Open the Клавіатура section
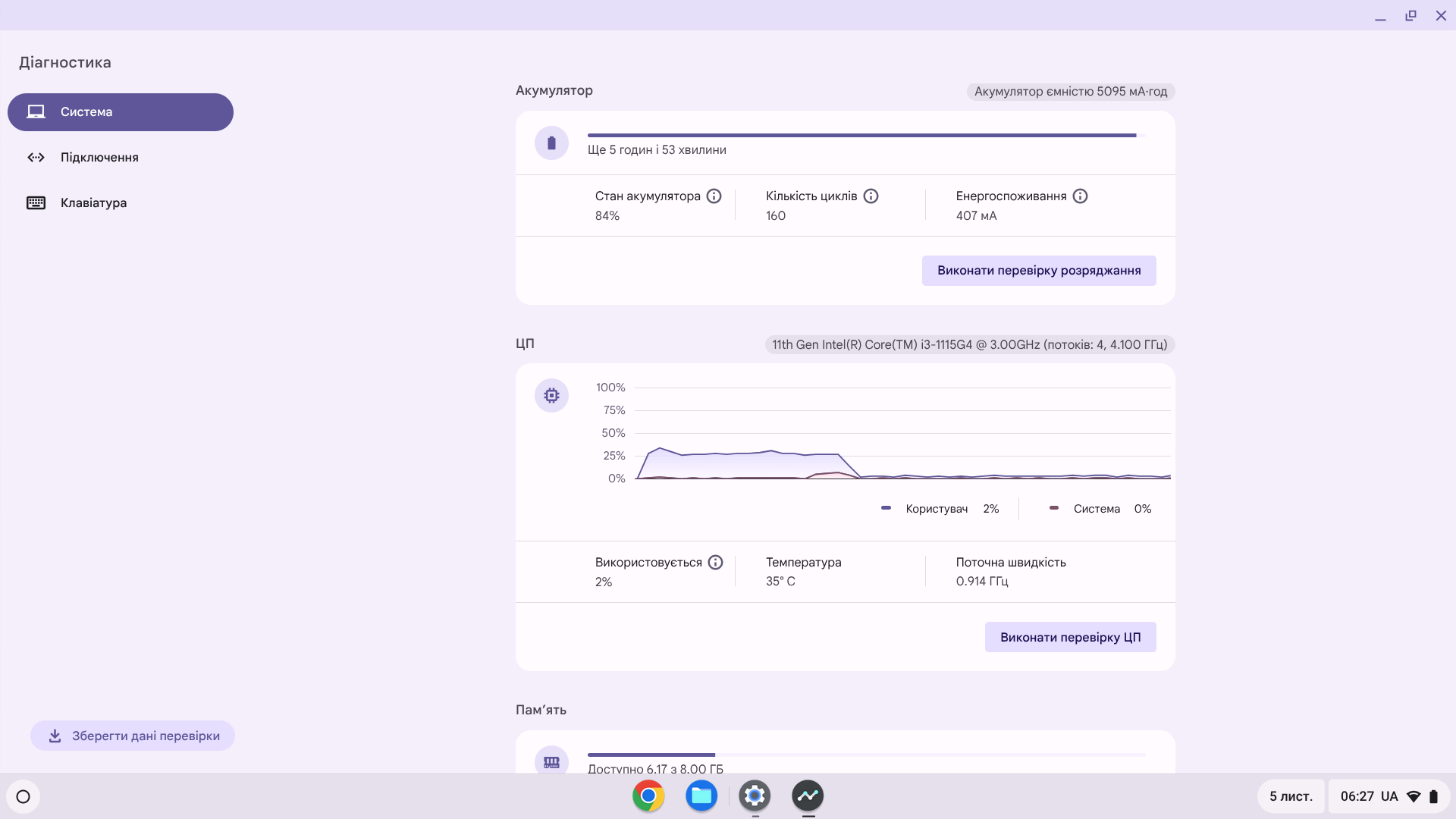This screenshot has height=819, width=1456. tap(93, 203)
